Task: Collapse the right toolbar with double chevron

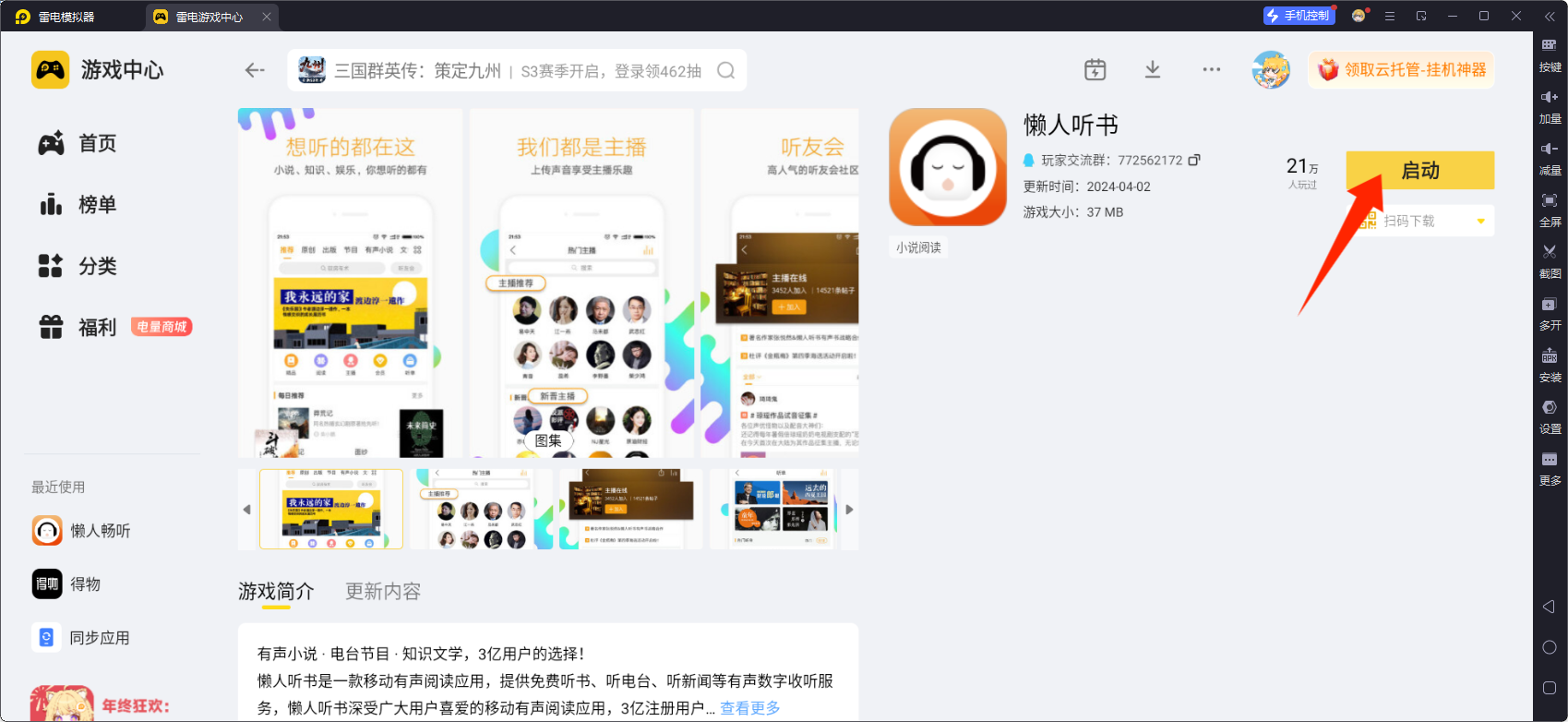Action: (x=1550, y=16)
